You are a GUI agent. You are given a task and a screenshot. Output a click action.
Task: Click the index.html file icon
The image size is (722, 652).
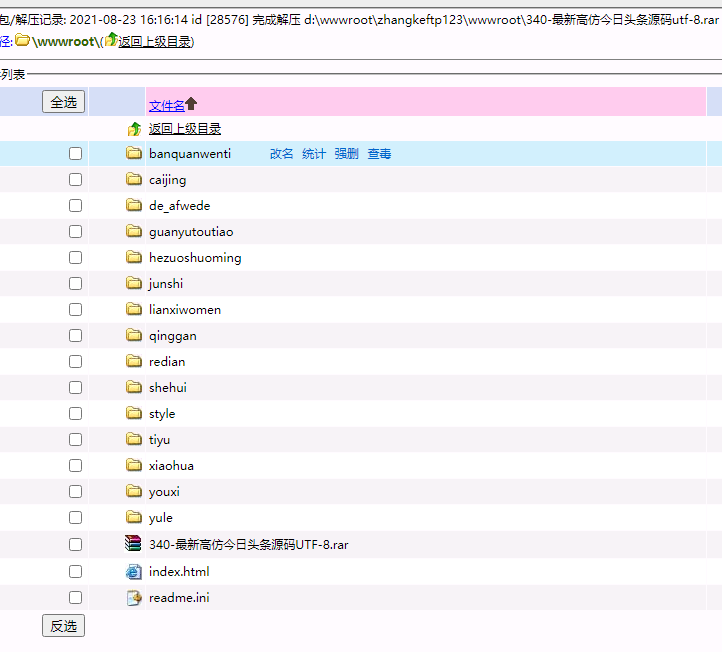(x=134, y=572)
